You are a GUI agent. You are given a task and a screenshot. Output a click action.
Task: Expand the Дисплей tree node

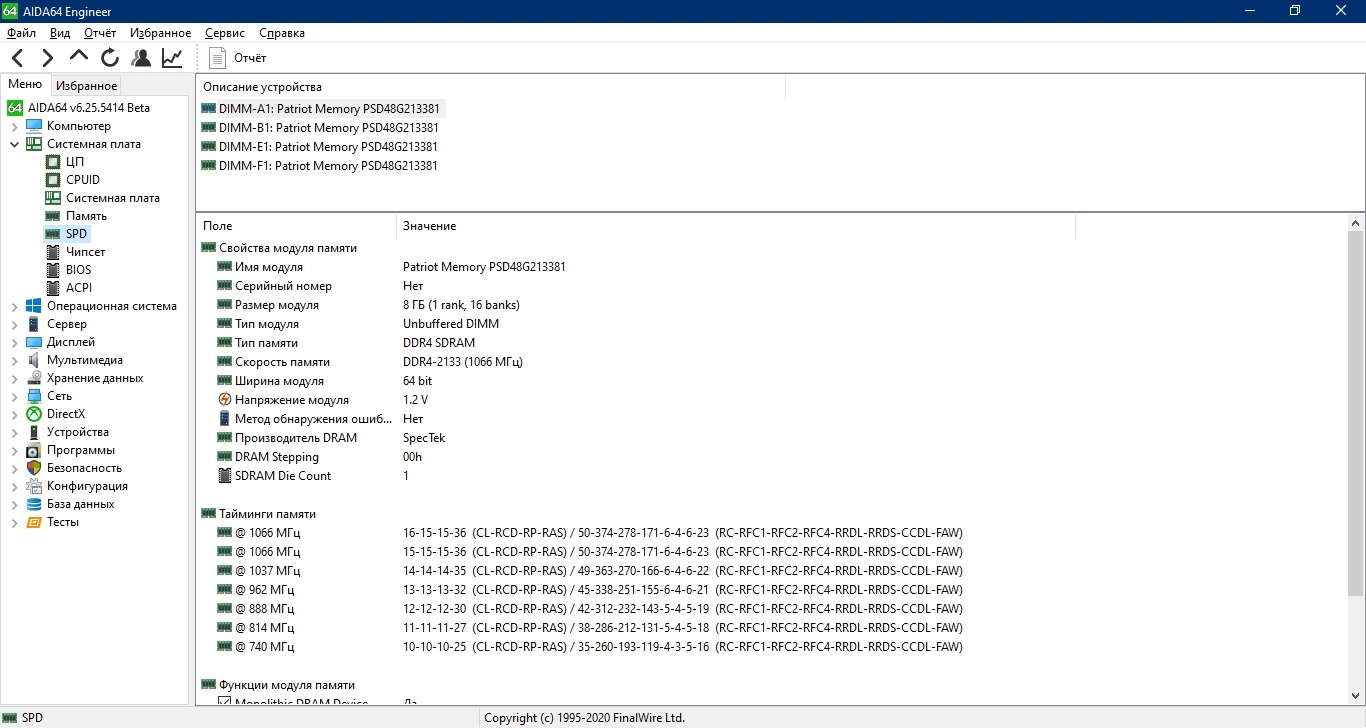(x=14, y=342)
